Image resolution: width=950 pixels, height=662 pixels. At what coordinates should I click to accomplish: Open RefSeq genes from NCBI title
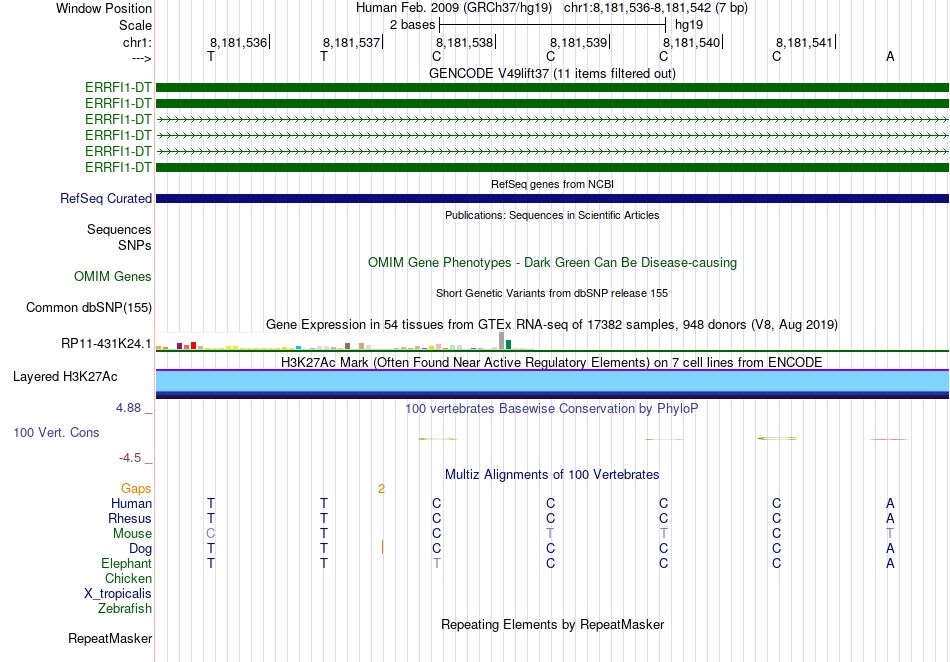point(552,184)
